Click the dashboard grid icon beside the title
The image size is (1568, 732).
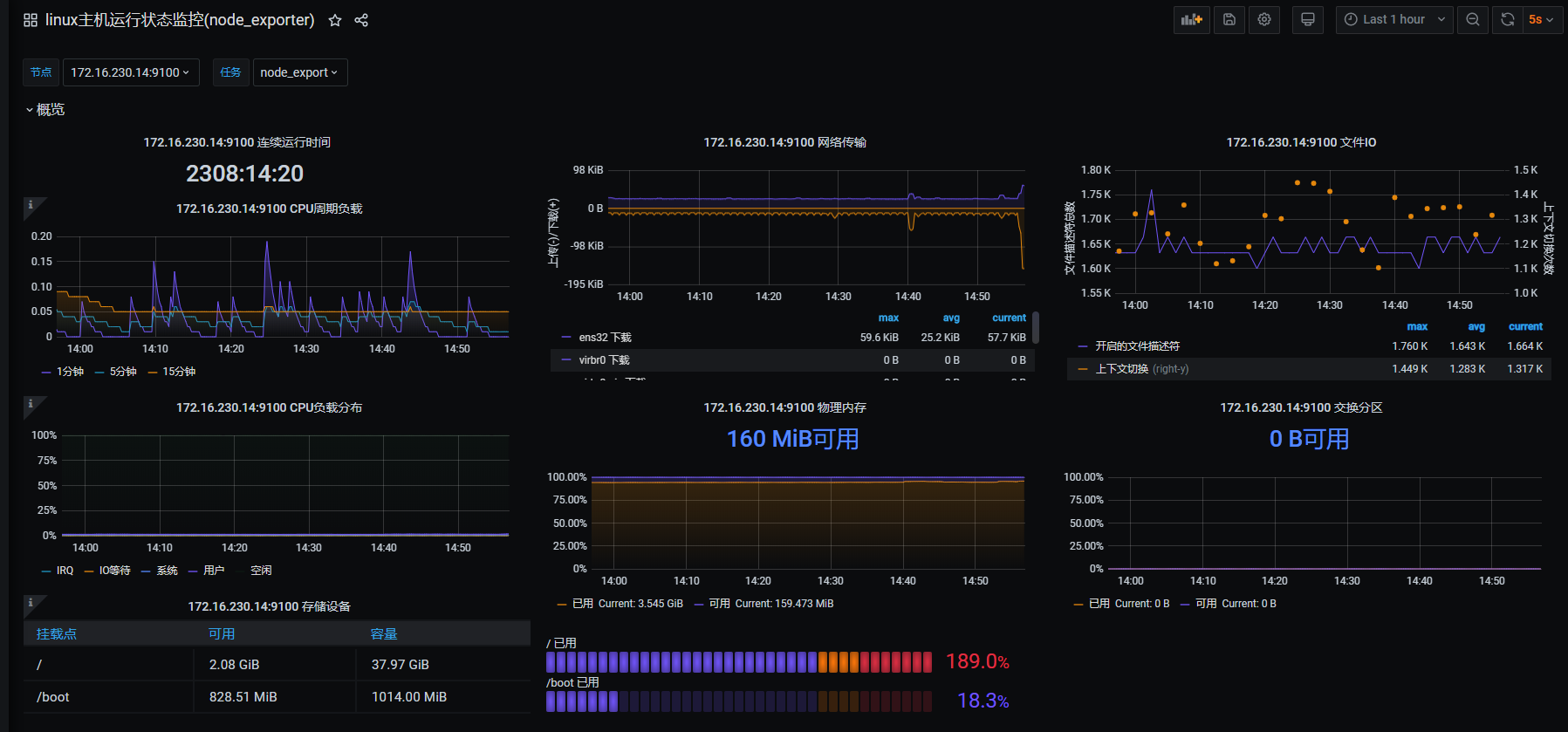[31, 20]
